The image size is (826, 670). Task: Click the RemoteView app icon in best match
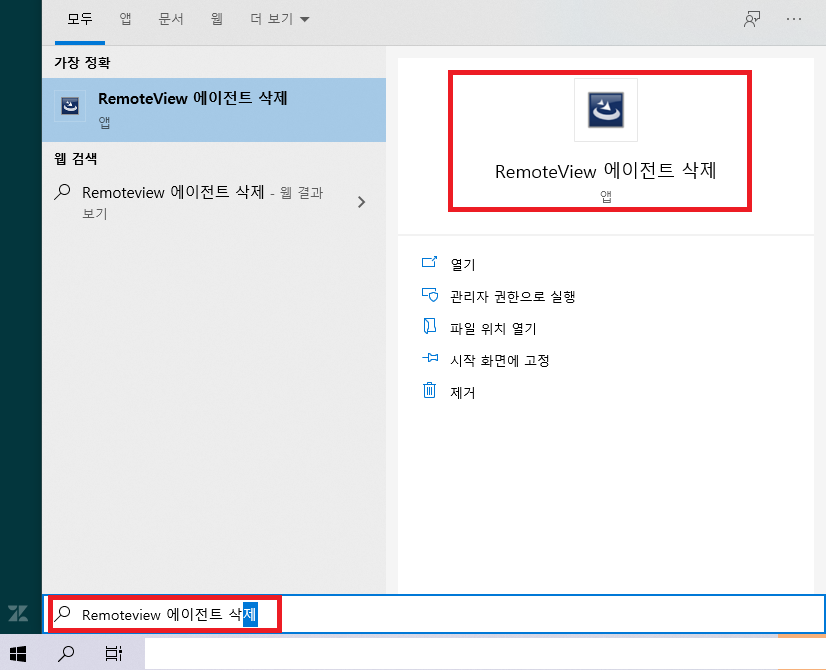70,106
